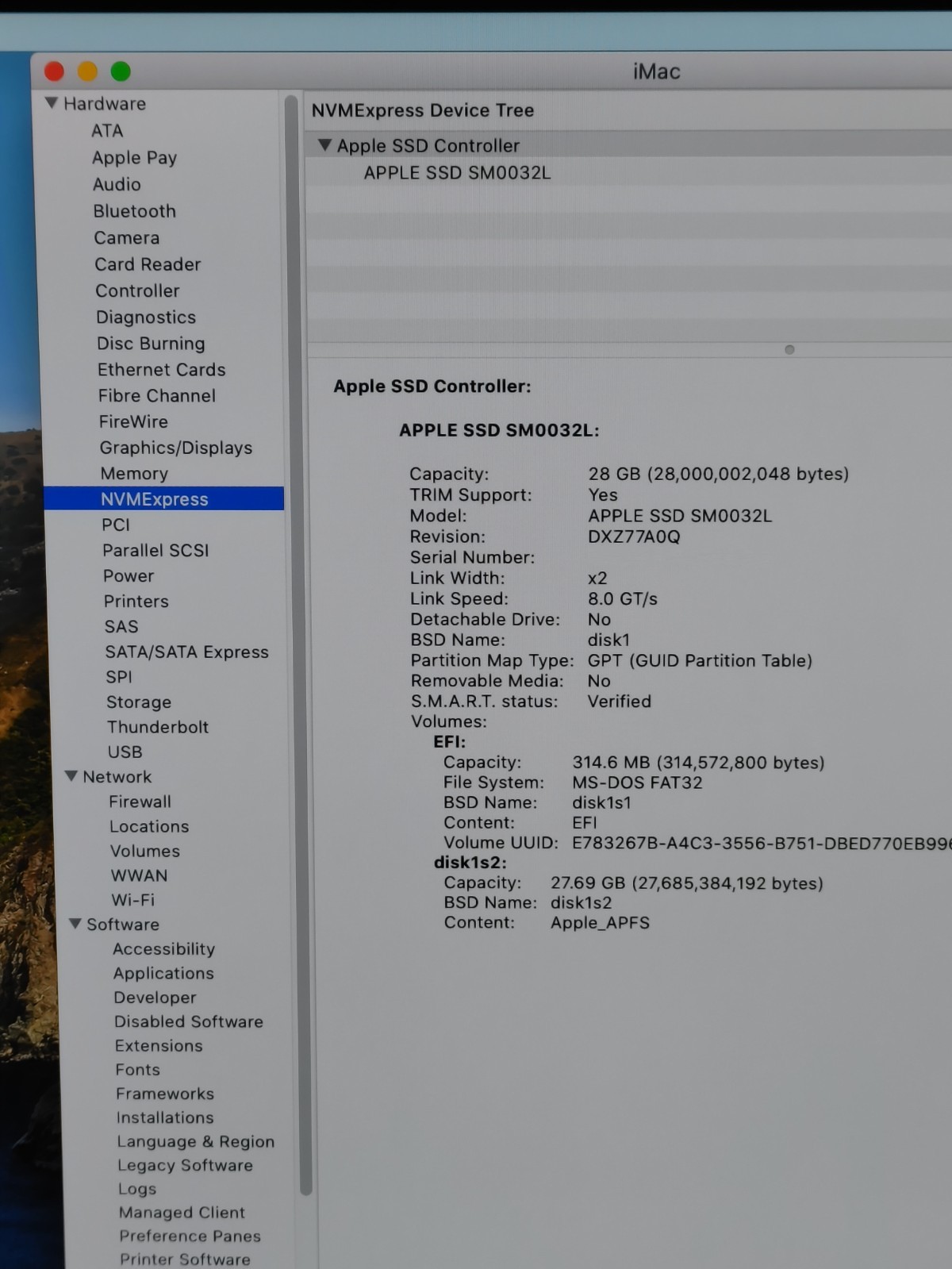This screenshot has height=1269, width=952.
Task: Open Ethernet Cards entry
Action: click(x=161, y=370)
